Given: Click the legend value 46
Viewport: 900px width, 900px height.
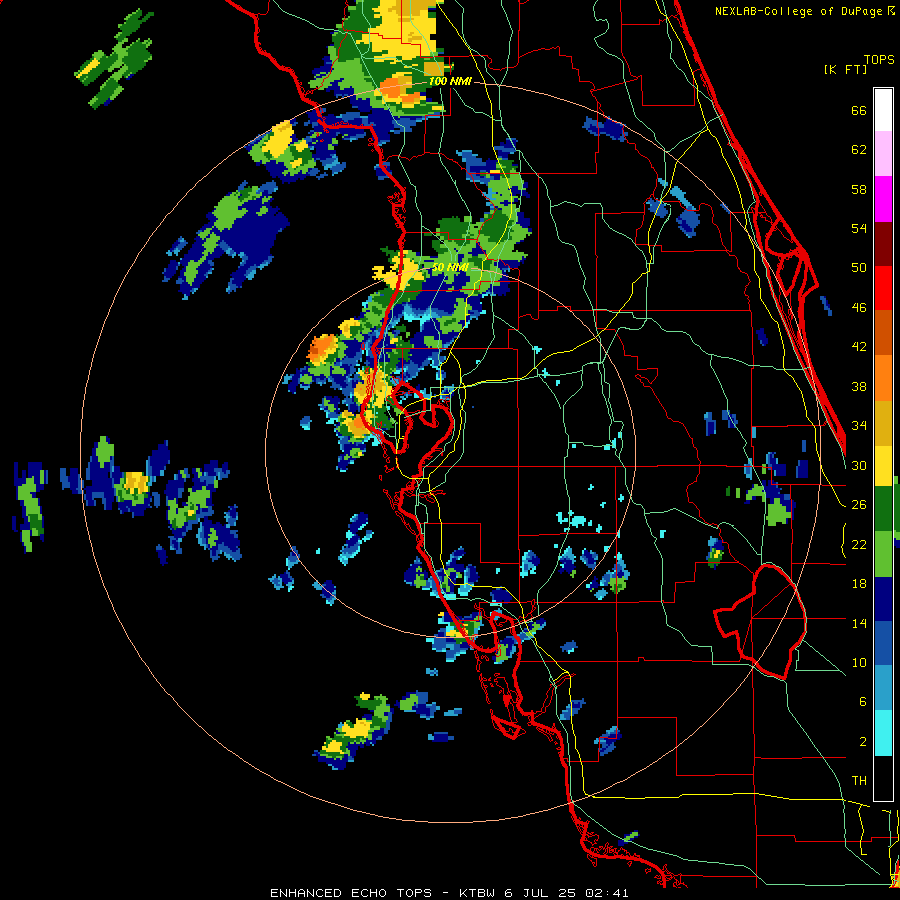Looking at the screenshot, I should [859, 308].
